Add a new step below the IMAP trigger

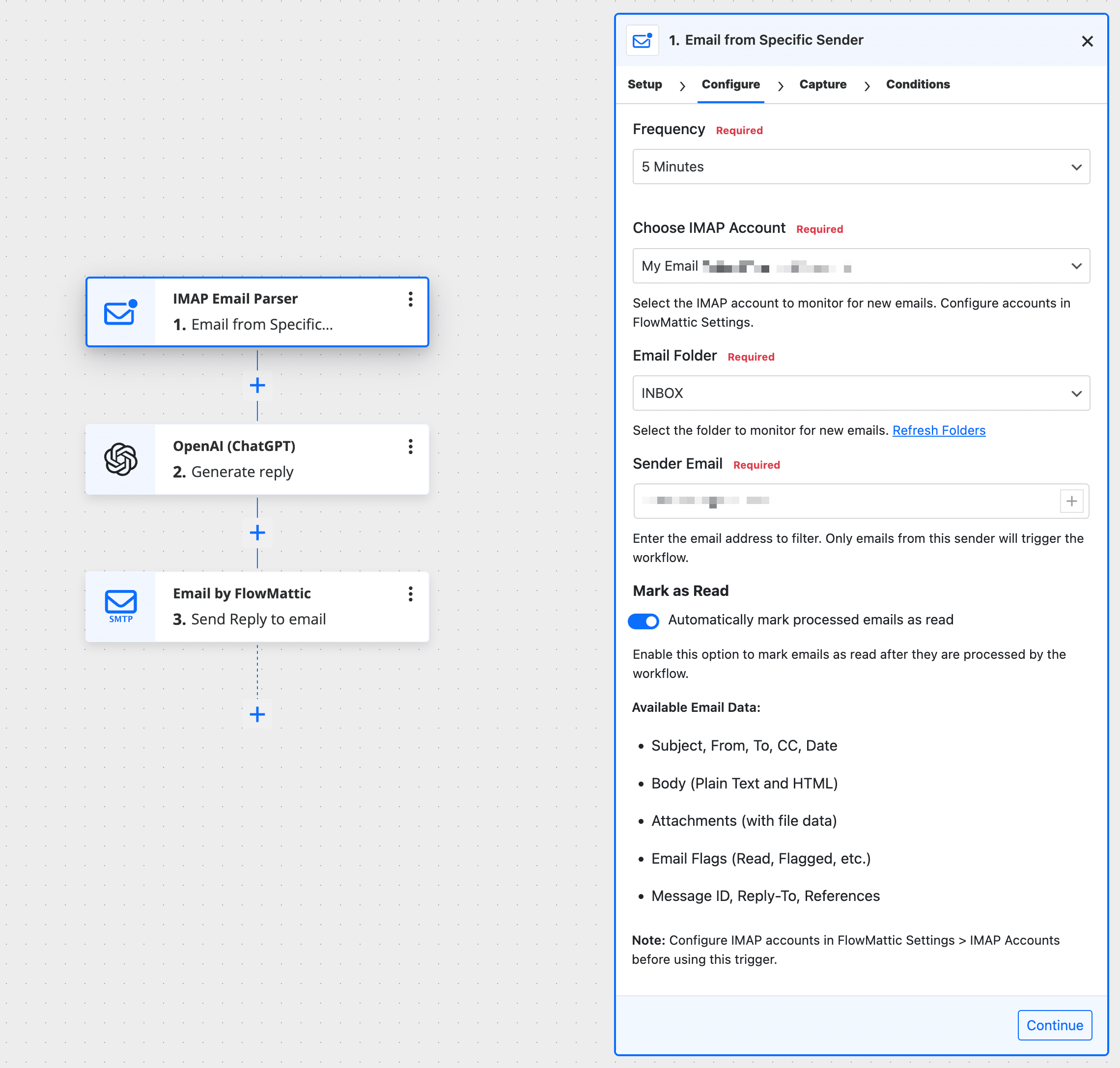[x=257, y=386]
